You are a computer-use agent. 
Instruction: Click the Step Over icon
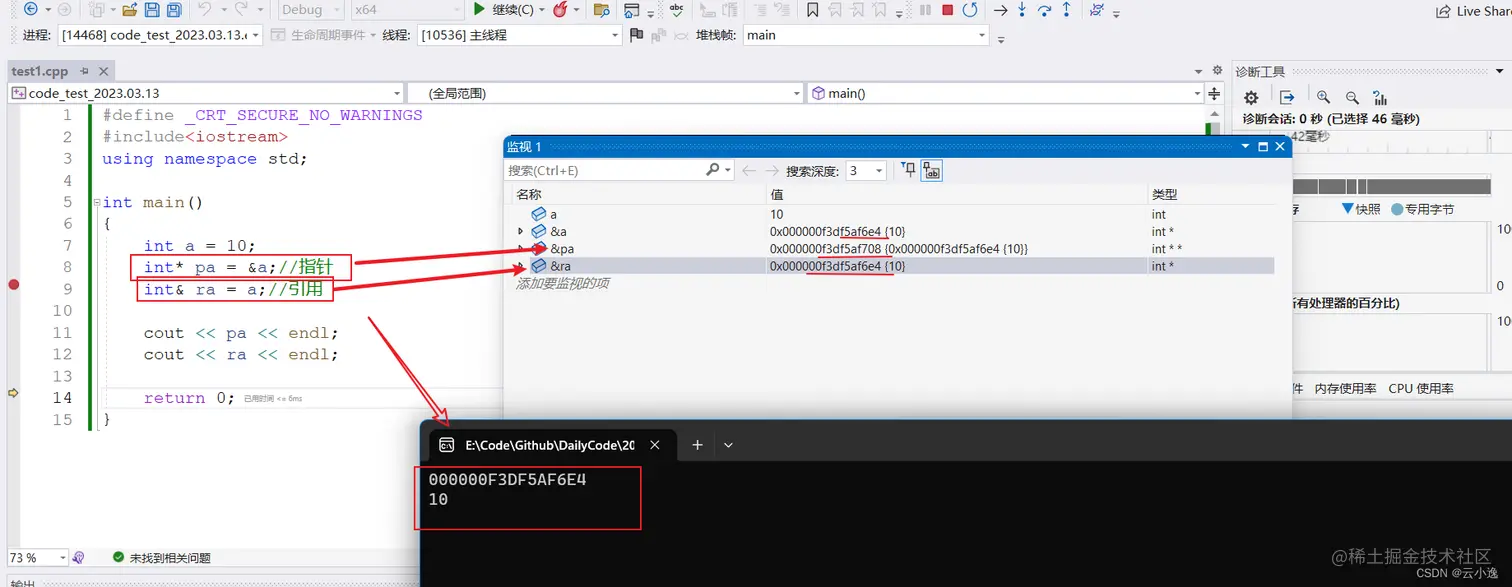click(1045, 10)
